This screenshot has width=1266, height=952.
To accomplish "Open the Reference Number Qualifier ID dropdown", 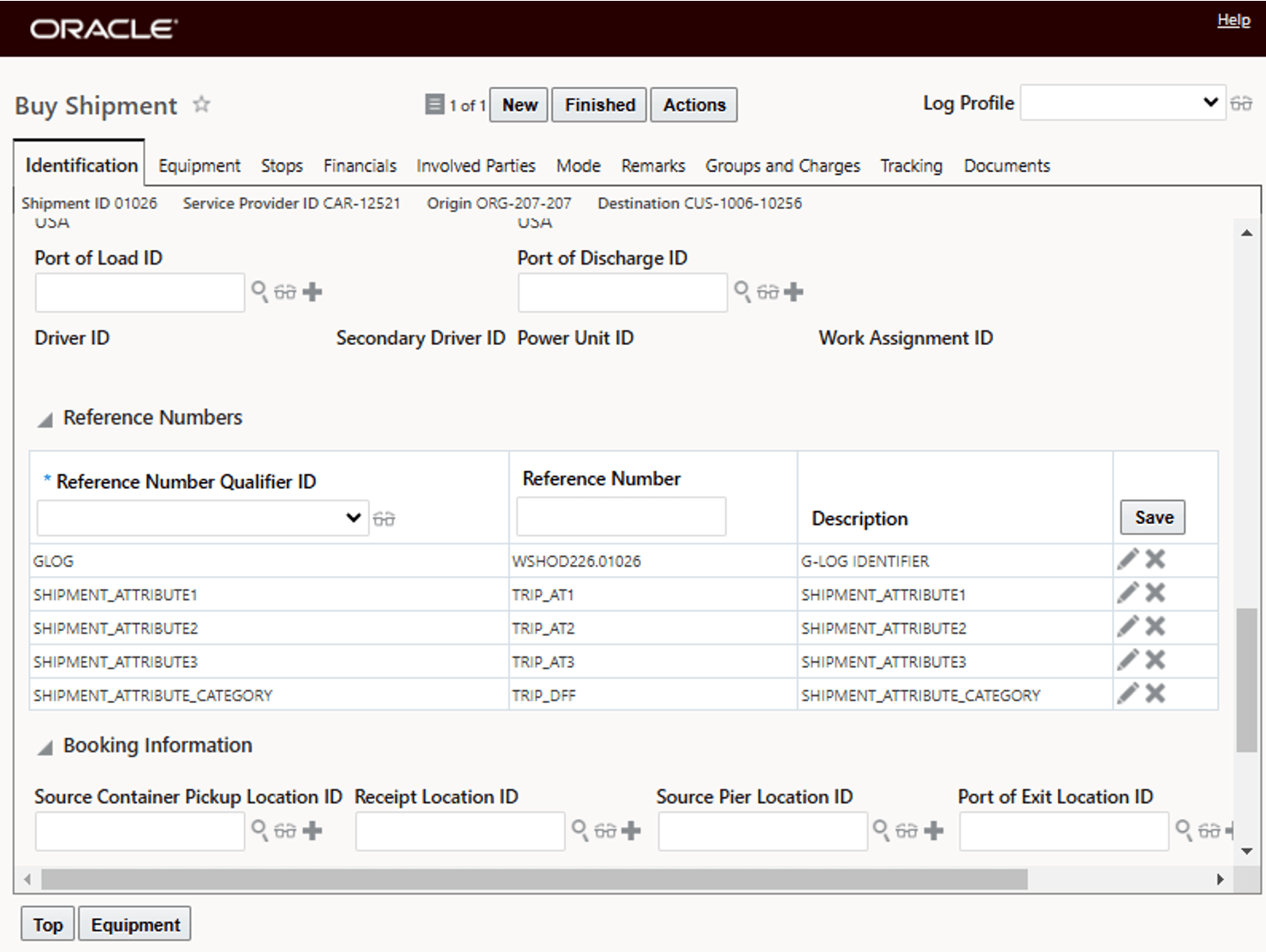I will (x=354, y=517).
